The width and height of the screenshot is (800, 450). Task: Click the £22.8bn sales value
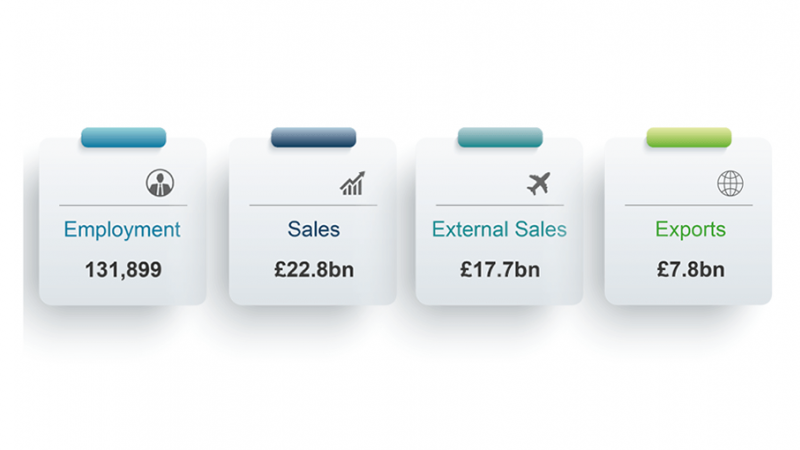pos(313,269)
